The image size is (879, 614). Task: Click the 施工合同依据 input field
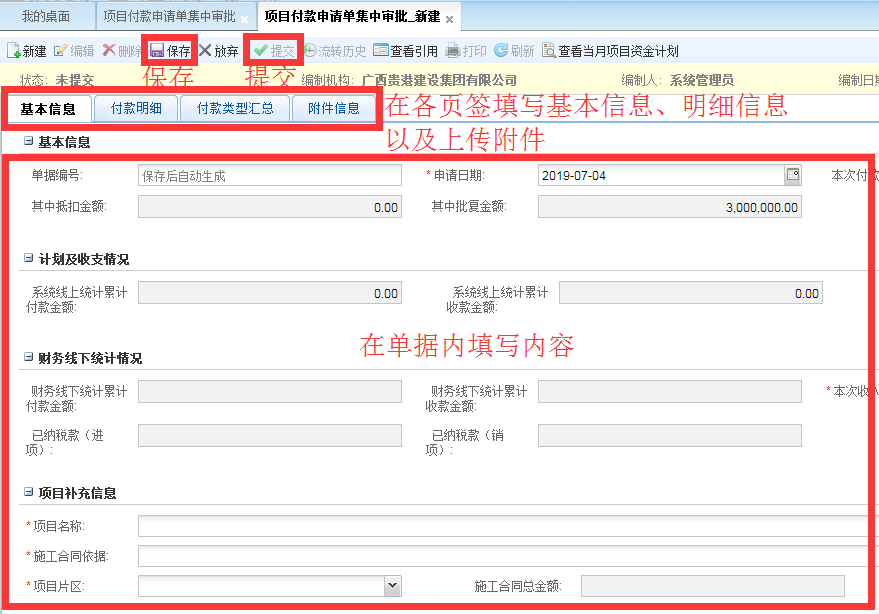pyautogui.click(x=500, y=556)
